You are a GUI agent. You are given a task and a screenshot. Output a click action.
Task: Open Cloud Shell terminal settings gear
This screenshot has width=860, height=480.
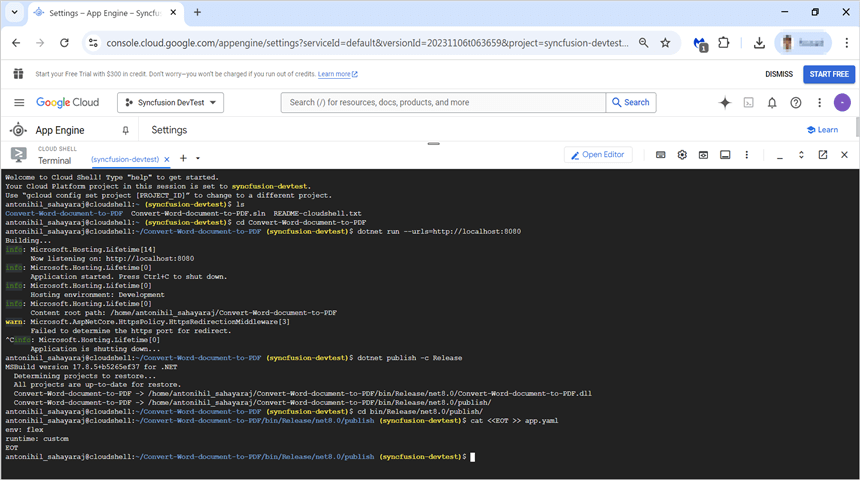pyautogui.click(x=682, y=155)
